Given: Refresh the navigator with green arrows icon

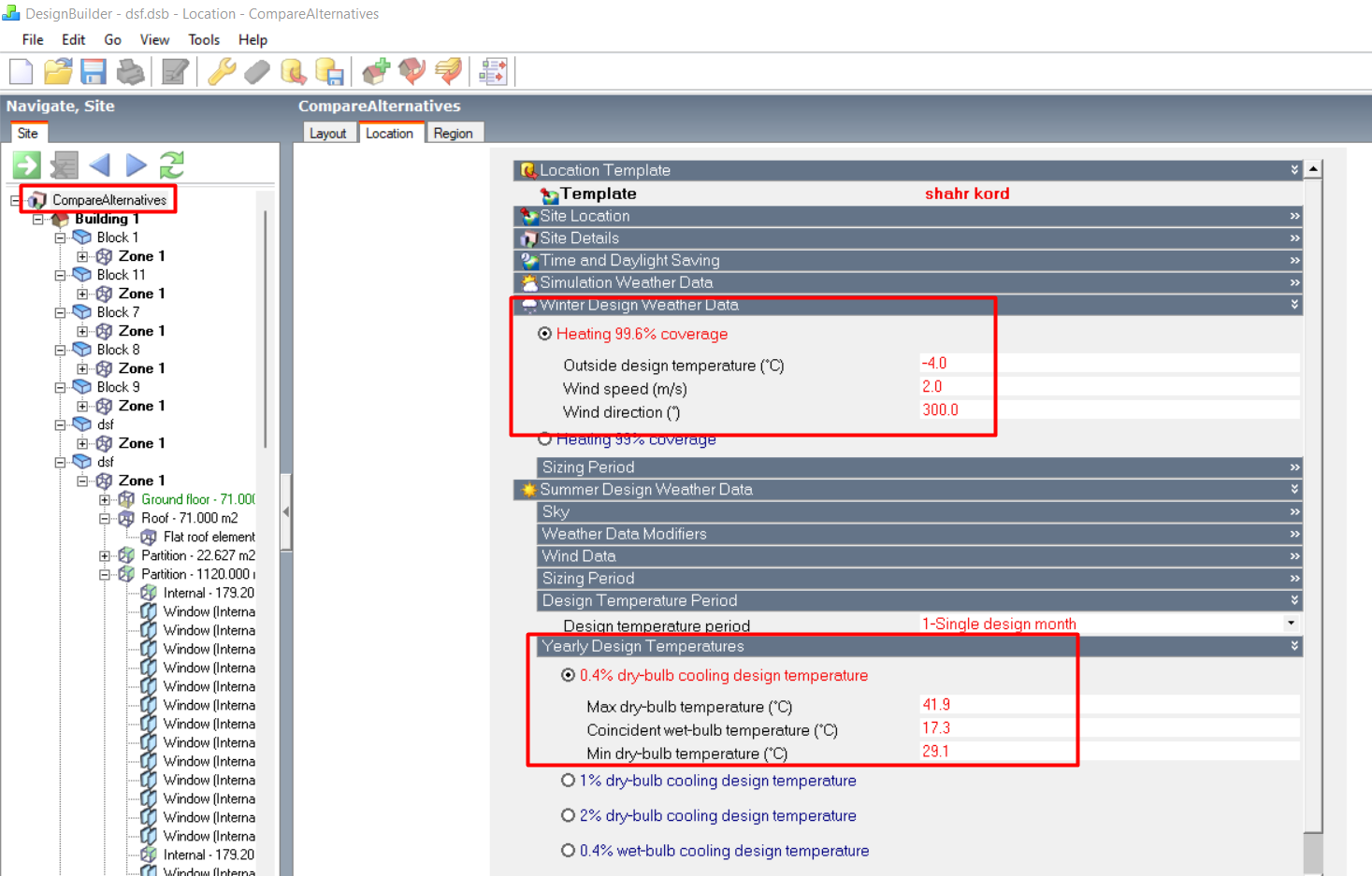Looking at the screenshot, I should click(x=172, y=165).
